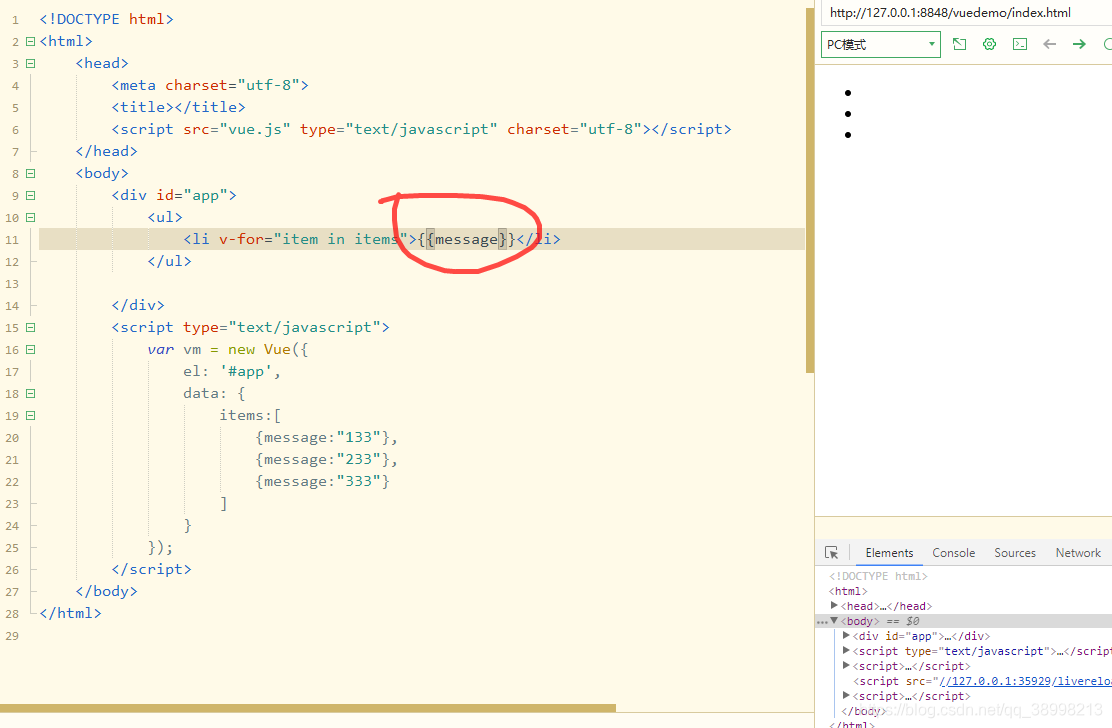Open preview settings with the green gear icon
The width and height of the screenshot is (1112, 728).
[989, 44]
